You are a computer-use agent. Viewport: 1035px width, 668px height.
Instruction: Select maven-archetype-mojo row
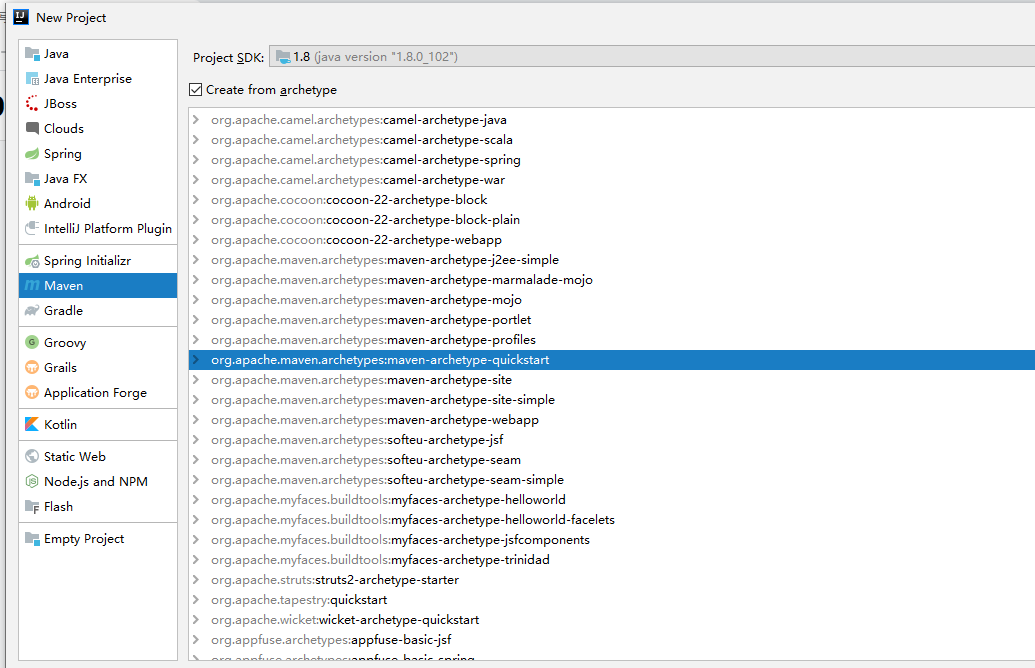(611, 300)
